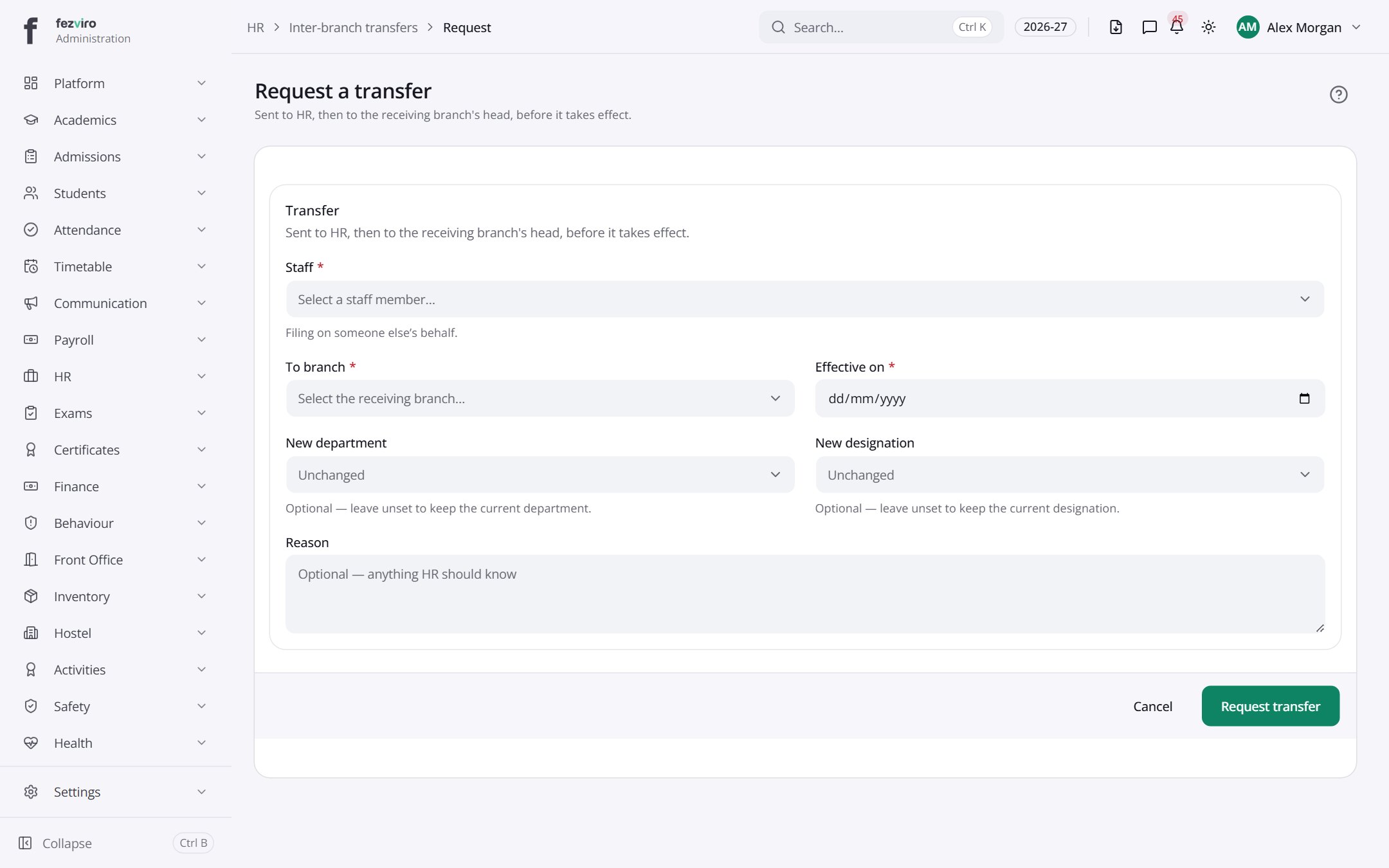Click the fezviro logo

(30, 30)
